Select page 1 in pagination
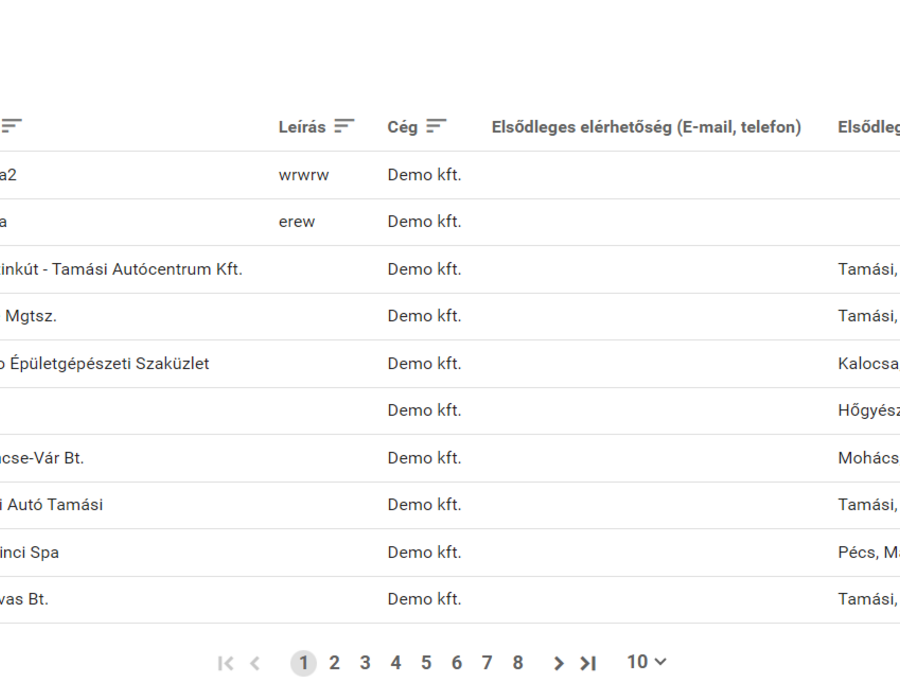Viewport: 900px width, 700px height. coord(304,663)
